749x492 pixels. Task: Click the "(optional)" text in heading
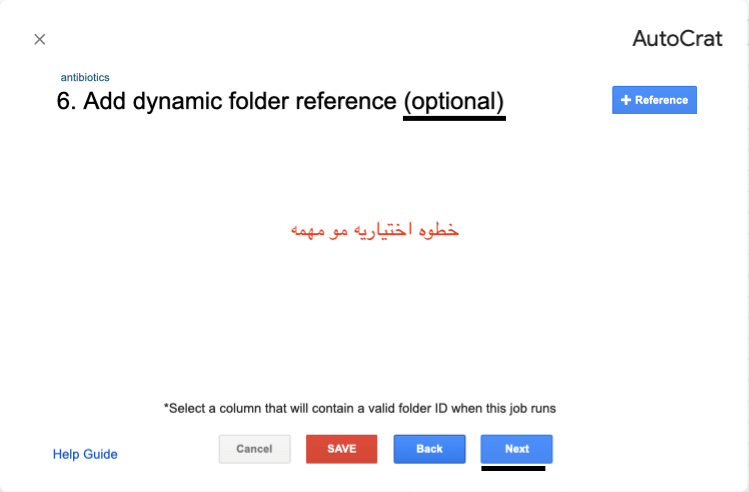coord(454,101)
